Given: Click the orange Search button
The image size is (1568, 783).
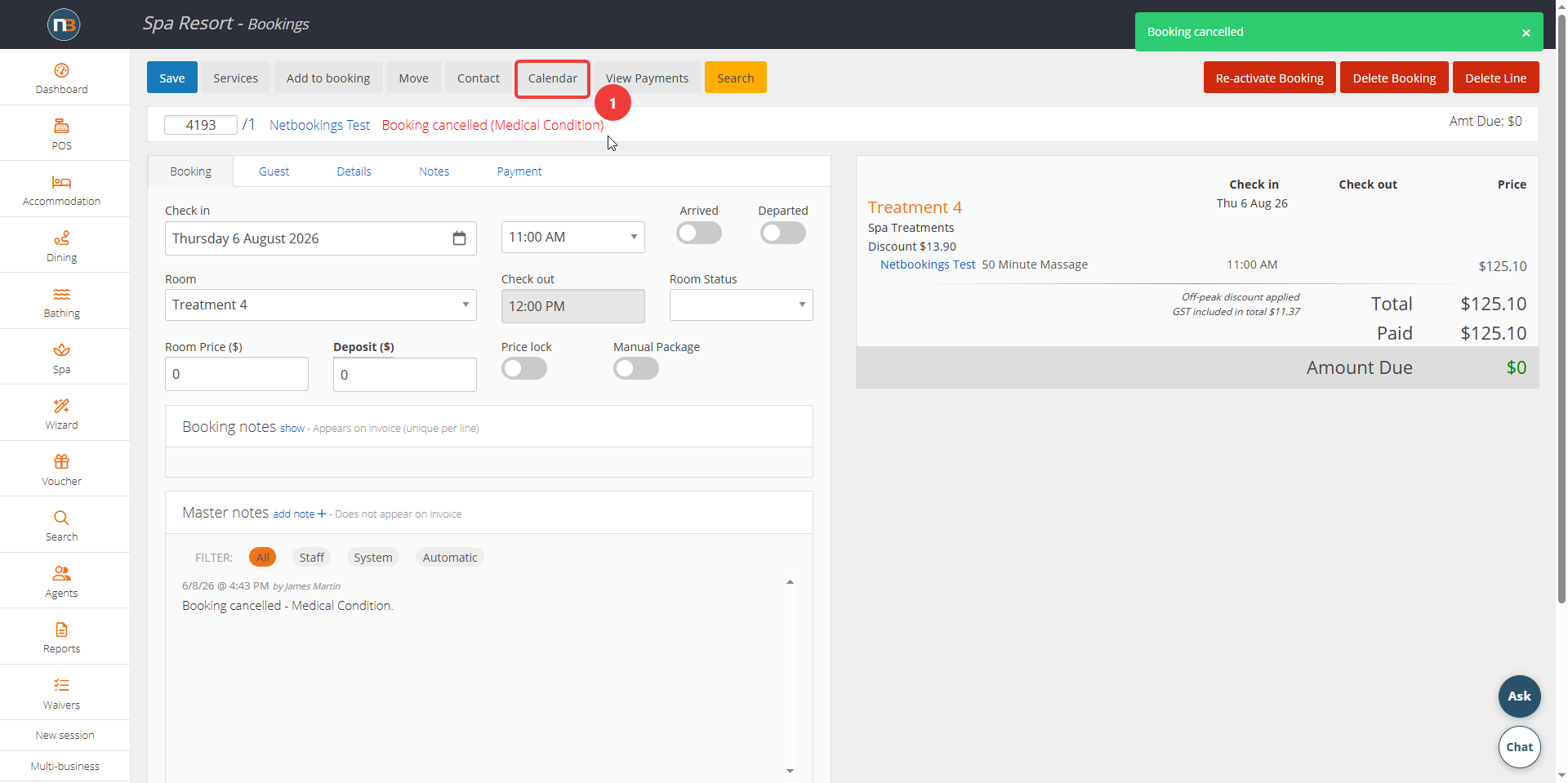Looking at the screenshot, I should tap(735, 78).
